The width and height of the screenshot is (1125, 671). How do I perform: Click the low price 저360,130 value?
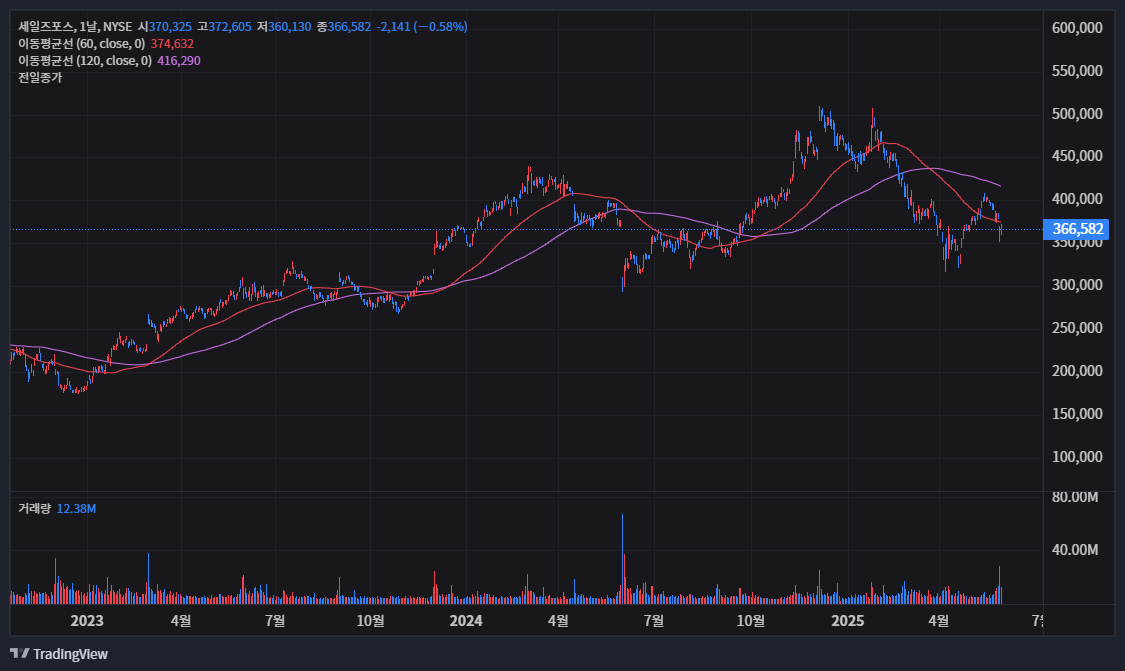point(284,27)
